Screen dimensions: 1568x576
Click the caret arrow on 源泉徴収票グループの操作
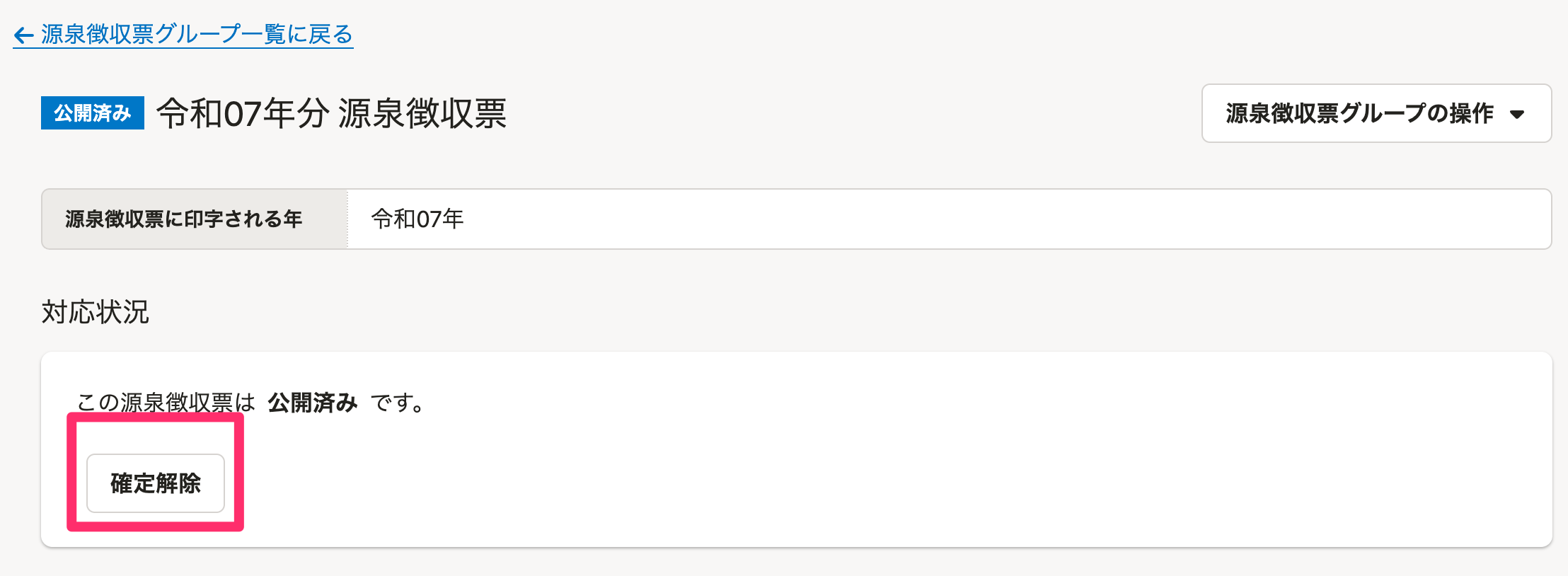[1516, 114]
